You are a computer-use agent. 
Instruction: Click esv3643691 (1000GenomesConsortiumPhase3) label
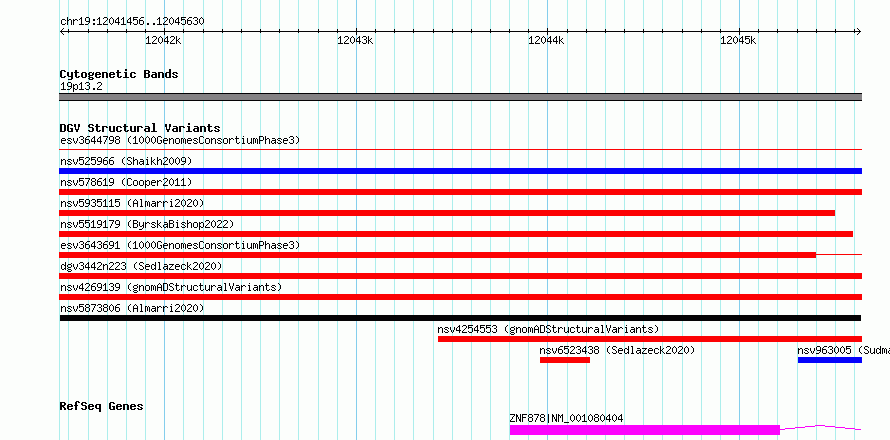(x=180, y=245)
